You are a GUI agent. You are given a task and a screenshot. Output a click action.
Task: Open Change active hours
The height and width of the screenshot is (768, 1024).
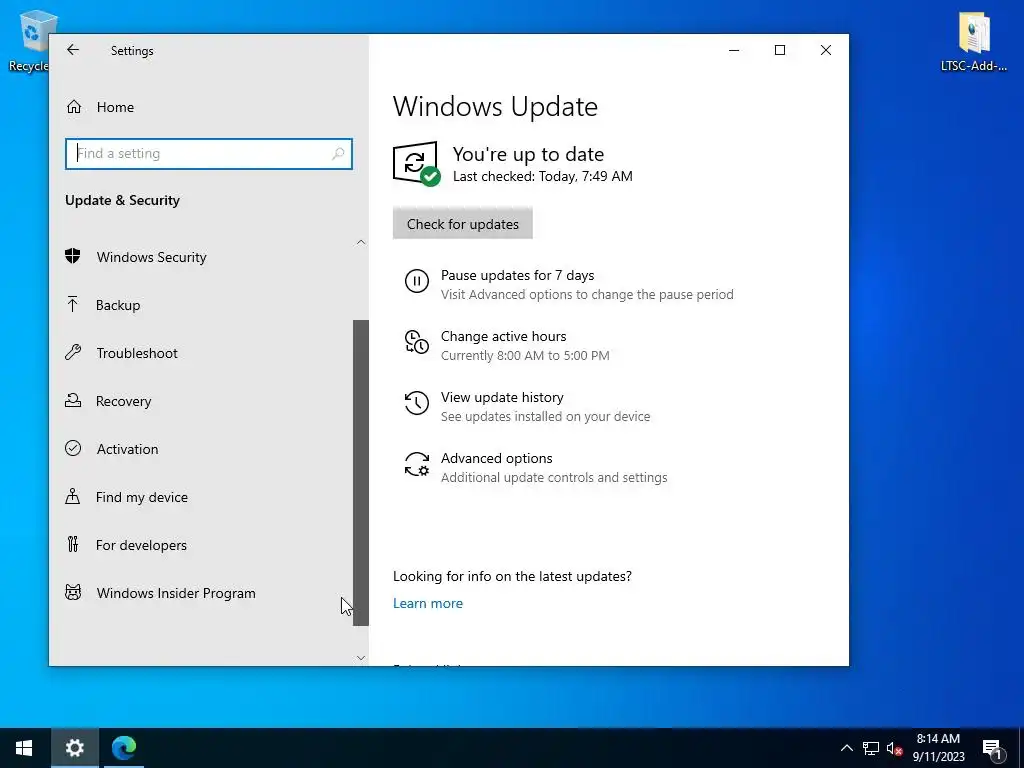click(x=504, y=336)
